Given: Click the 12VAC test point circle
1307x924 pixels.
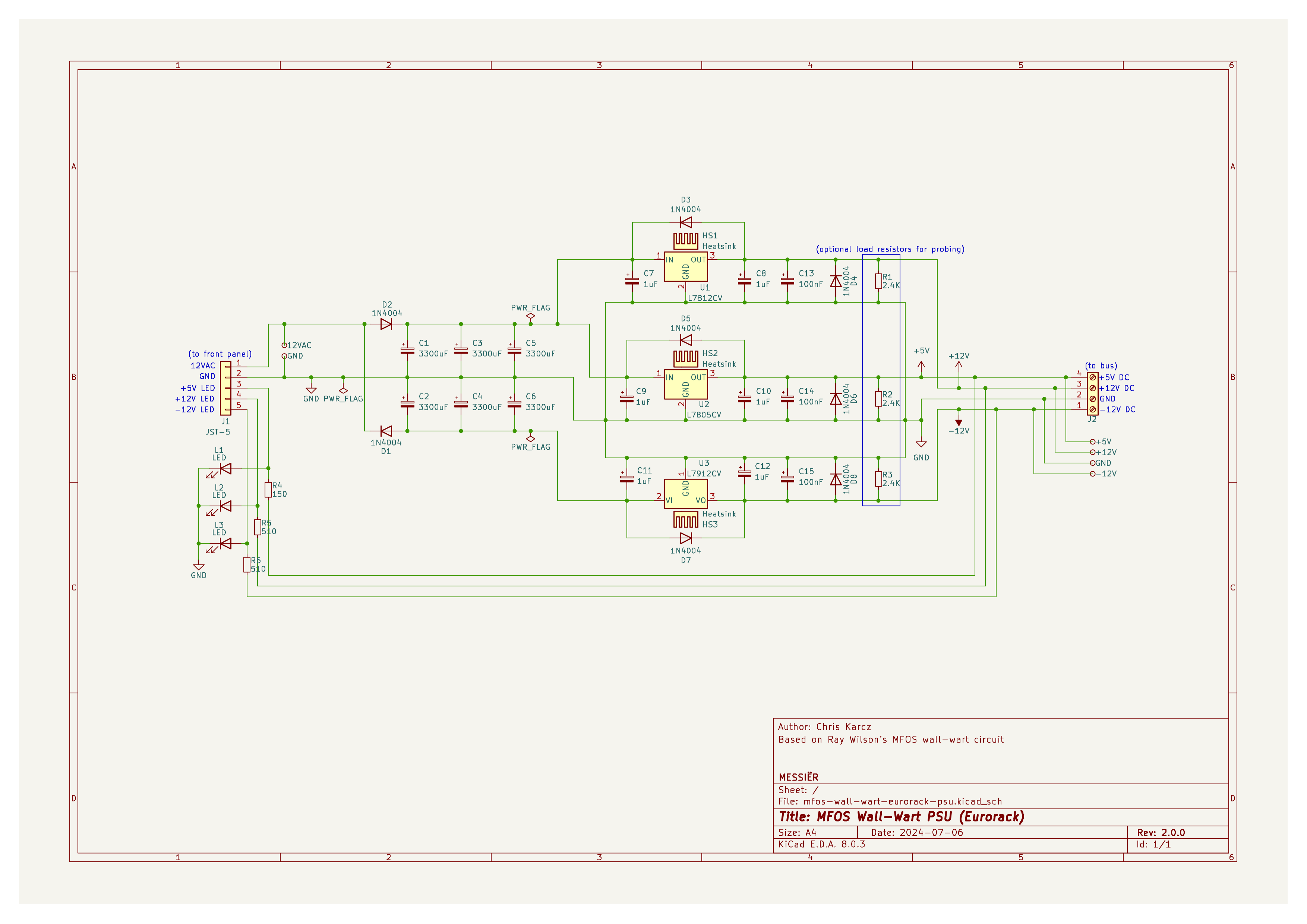Looking at the screenshot, I should click(284, 345).
